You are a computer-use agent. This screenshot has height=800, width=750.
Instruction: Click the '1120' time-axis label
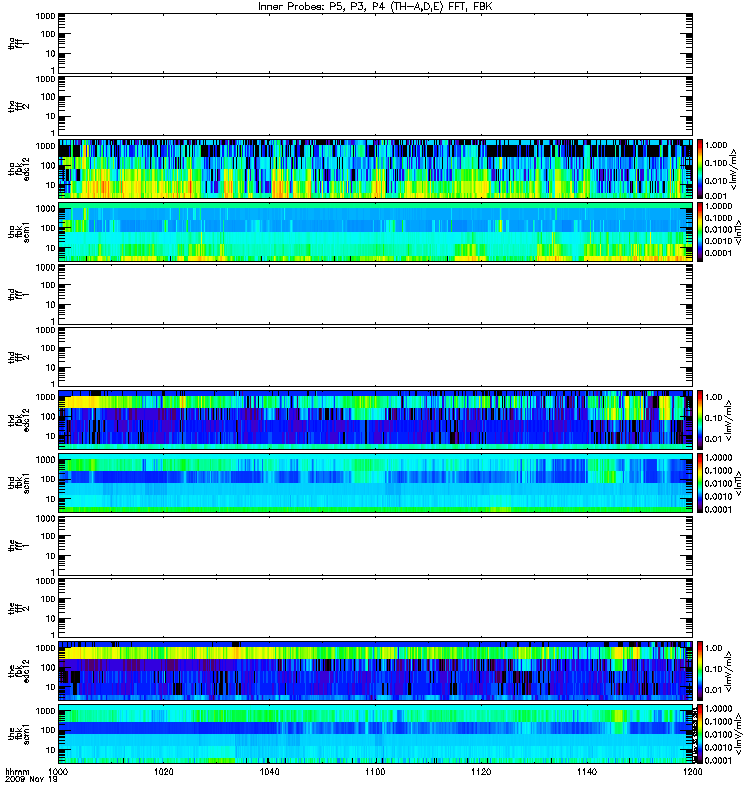point(481,771)
